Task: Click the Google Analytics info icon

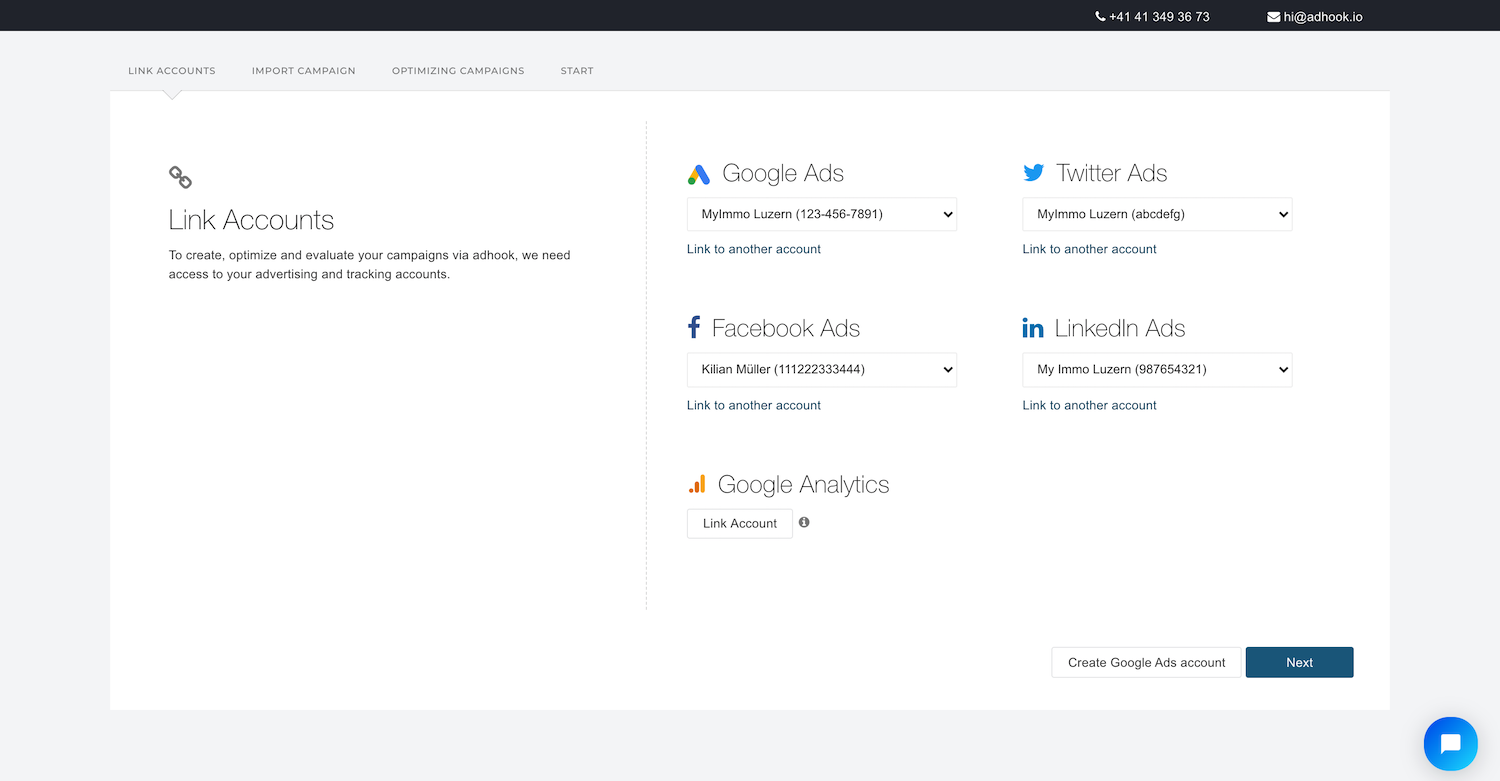Action: [804, 522]
